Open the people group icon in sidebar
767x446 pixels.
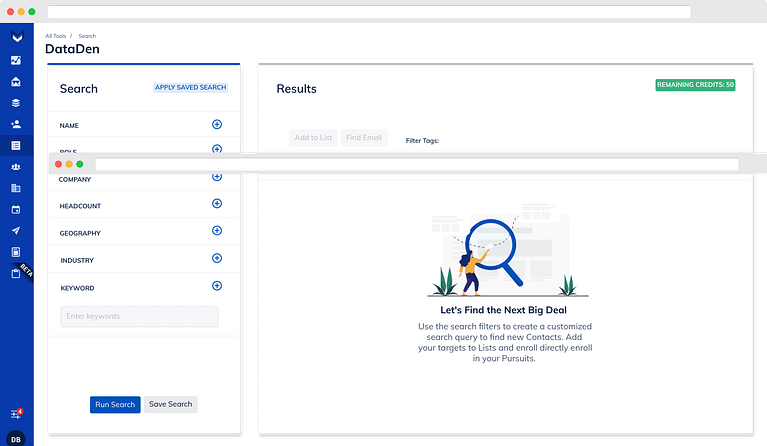16,167
